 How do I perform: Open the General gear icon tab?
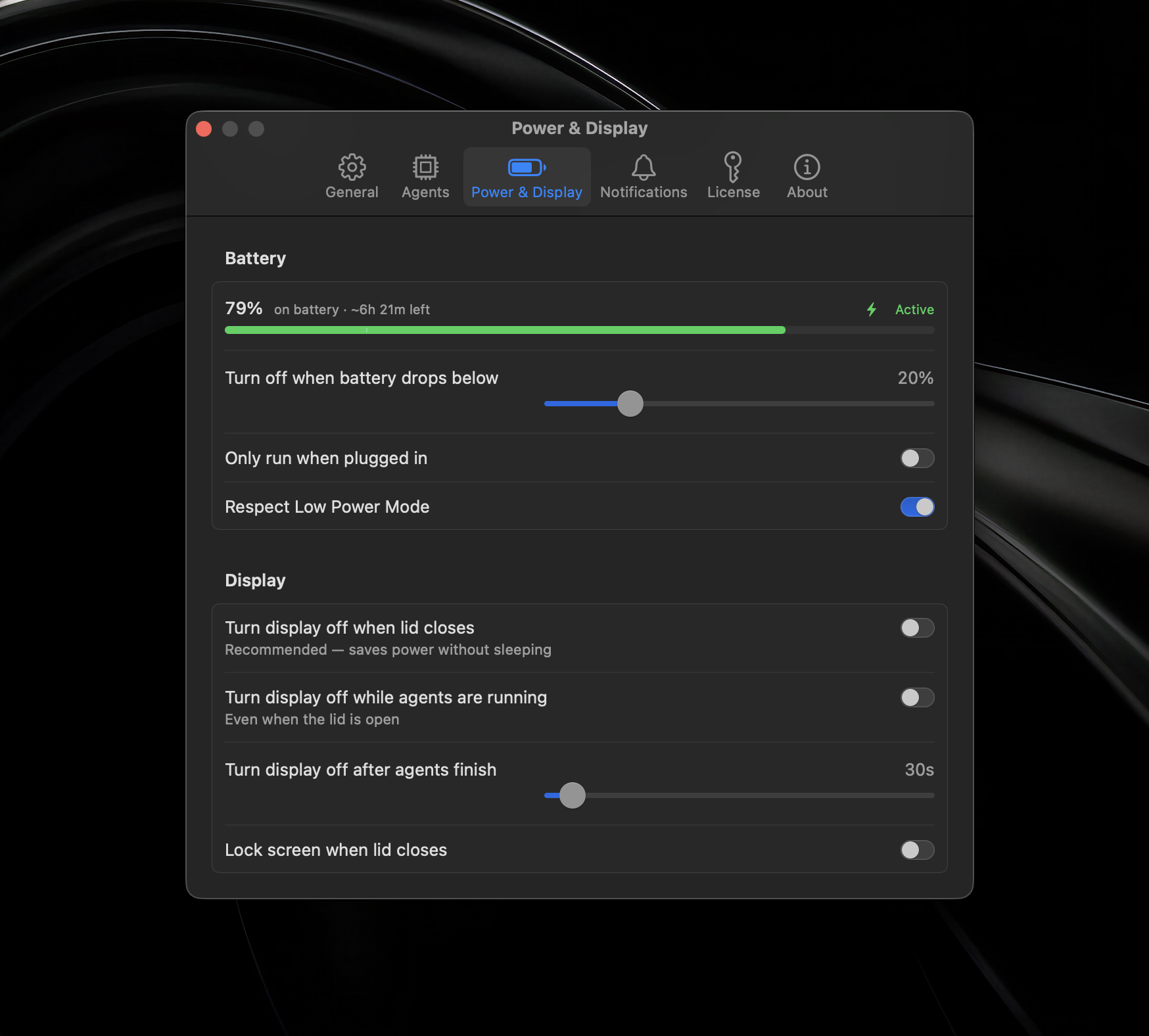coord(352,167)
